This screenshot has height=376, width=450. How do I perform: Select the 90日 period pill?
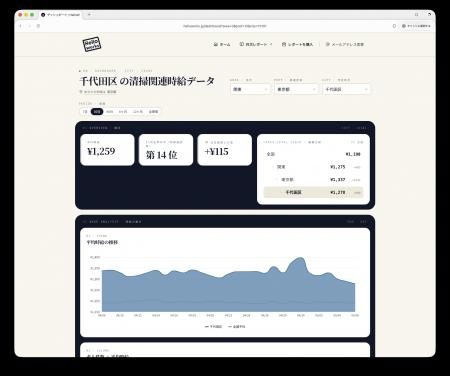[110, 112]
